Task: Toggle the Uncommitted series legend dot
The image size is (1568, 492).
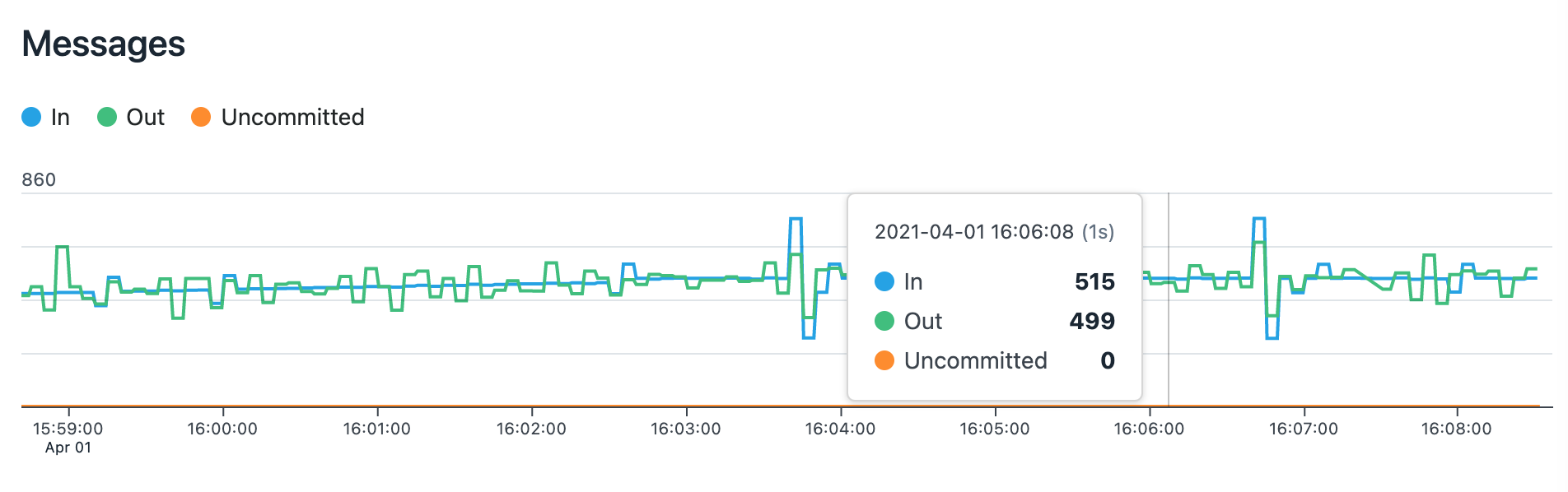Action: click(x=201, y=117)
